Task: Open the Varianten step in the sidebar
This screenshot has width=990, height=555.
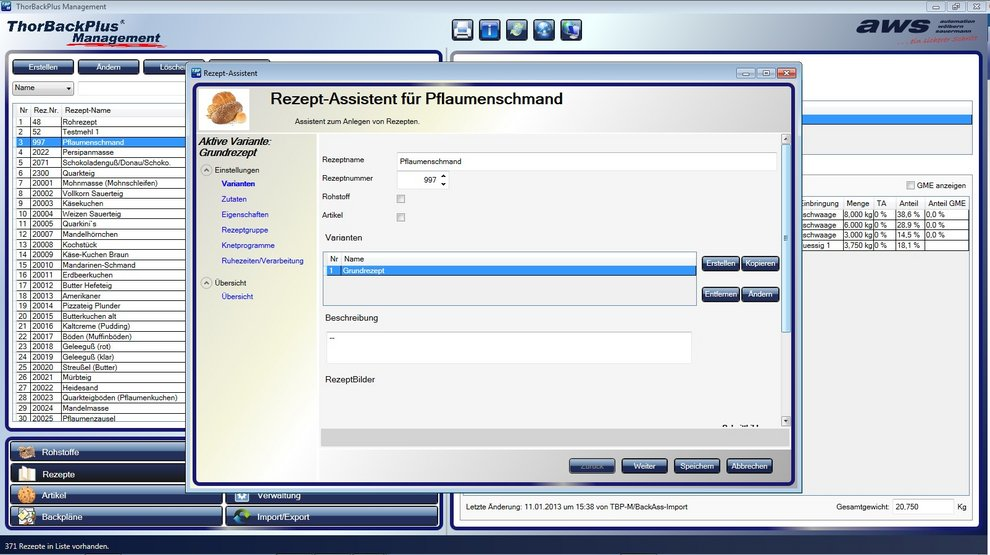Action: [x=238, y=184]
